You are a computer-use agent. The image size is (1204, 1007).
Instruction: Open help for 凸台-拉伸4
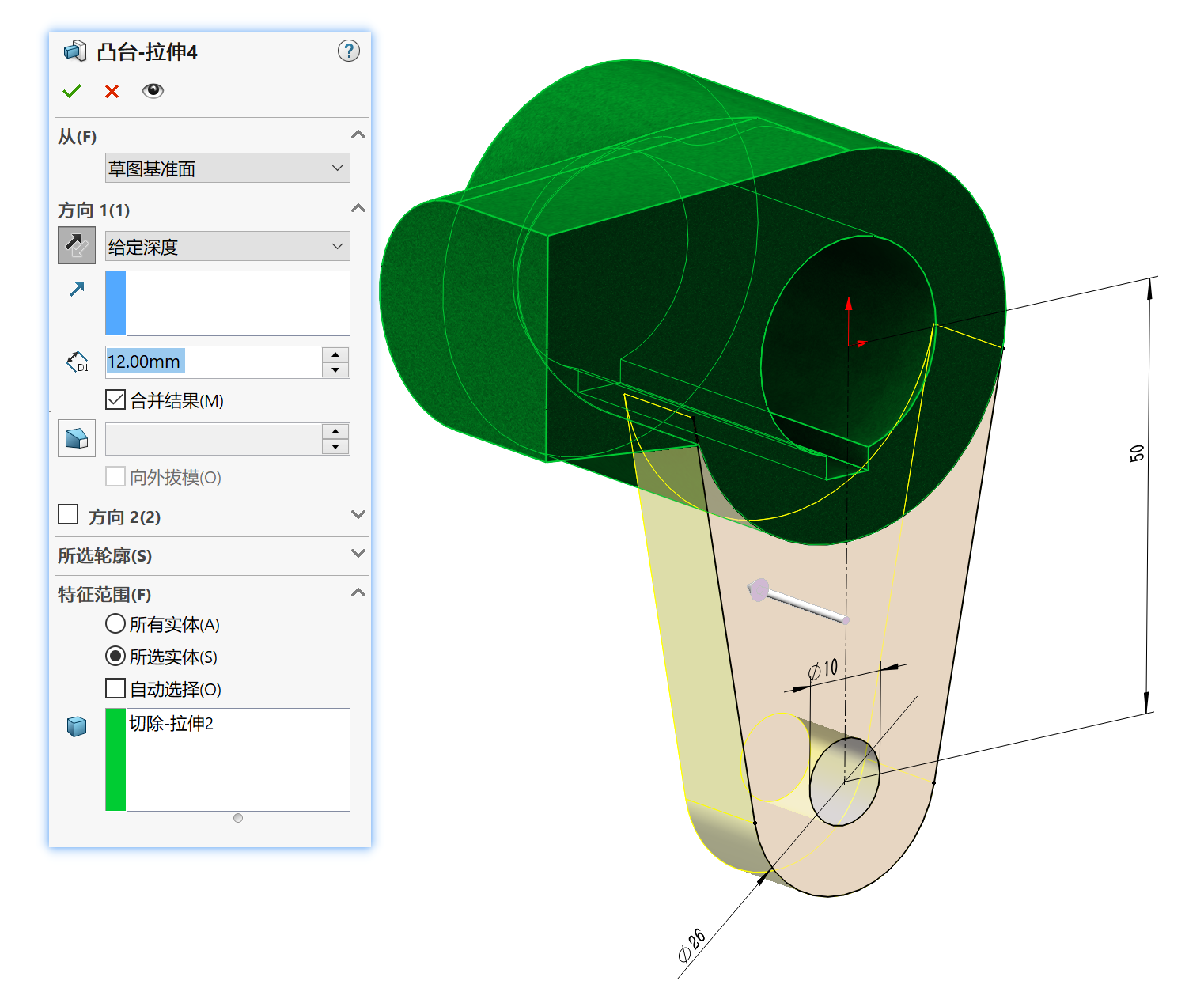[349, 51]
